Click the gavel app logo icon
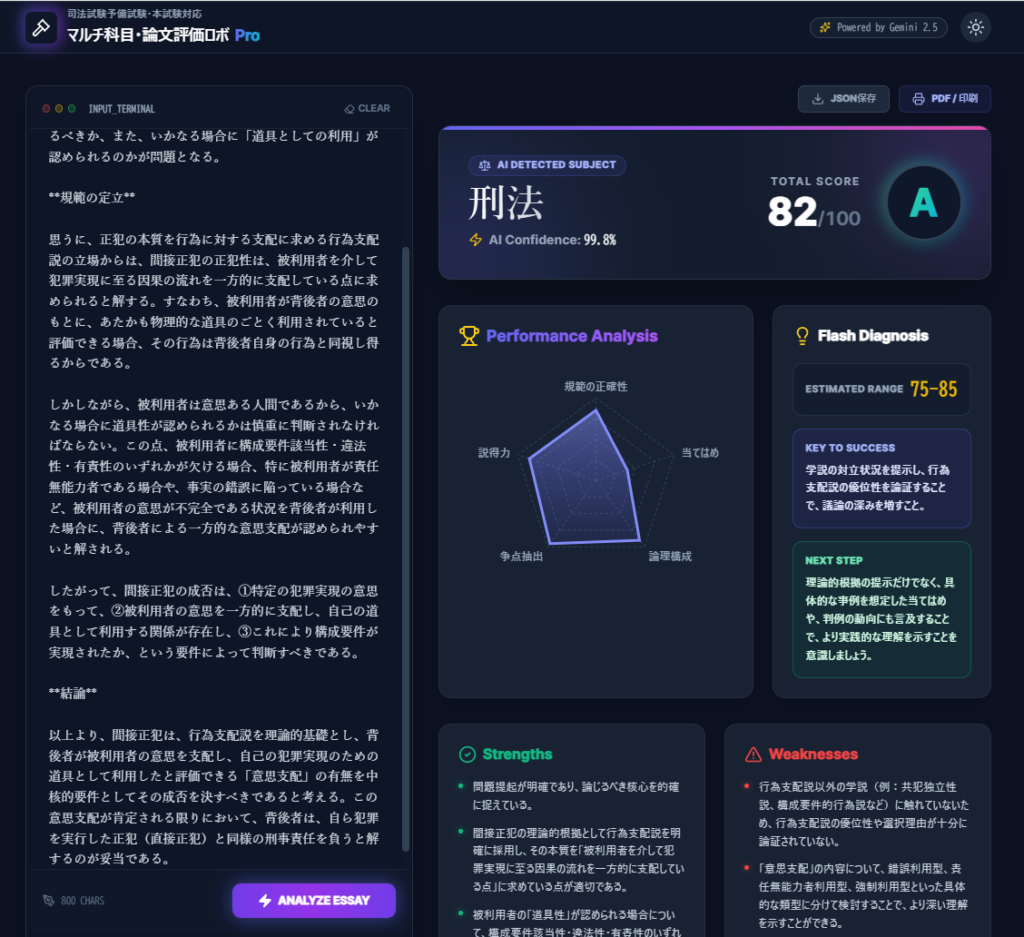Viewport: 1024px width, 937px height. point(41,27)
